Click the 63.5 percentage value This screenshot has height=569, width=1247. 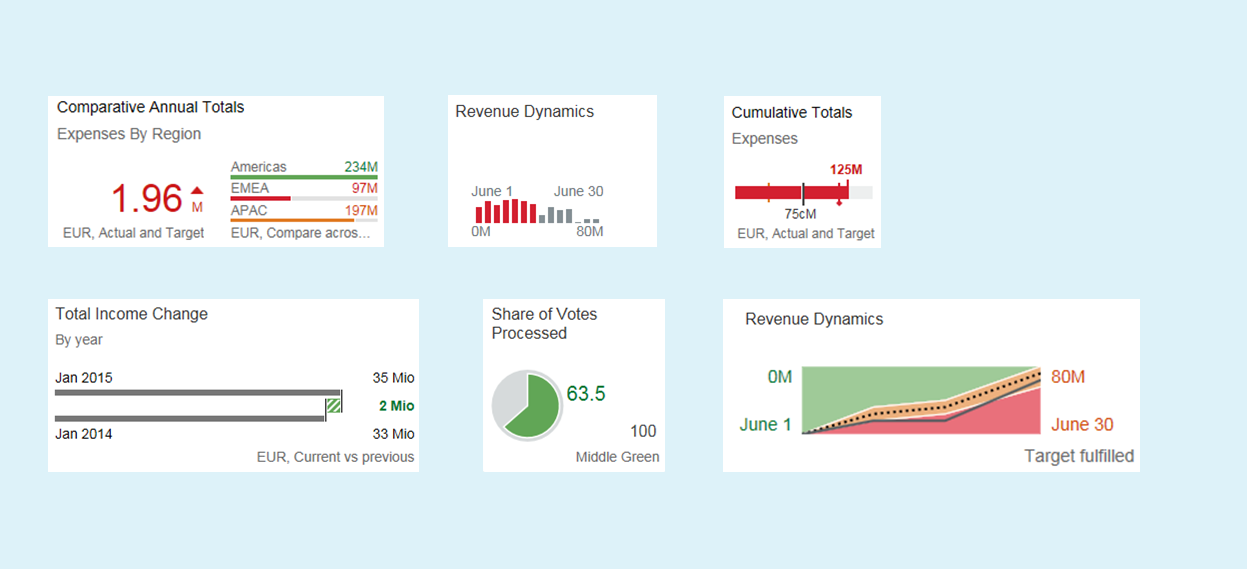586,394
